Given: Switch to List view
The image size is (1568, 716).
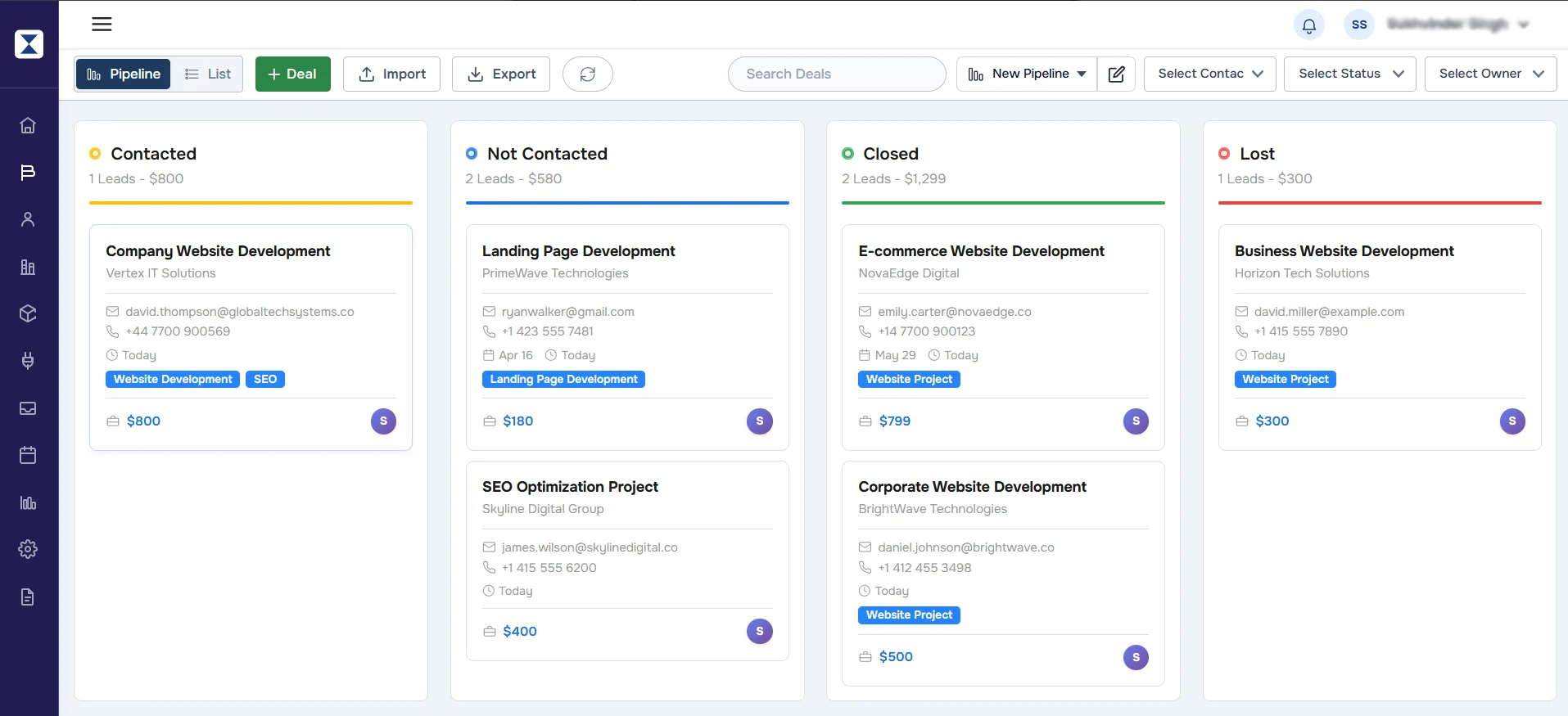Looking at the screenshot, I should (x=208, y=74).
